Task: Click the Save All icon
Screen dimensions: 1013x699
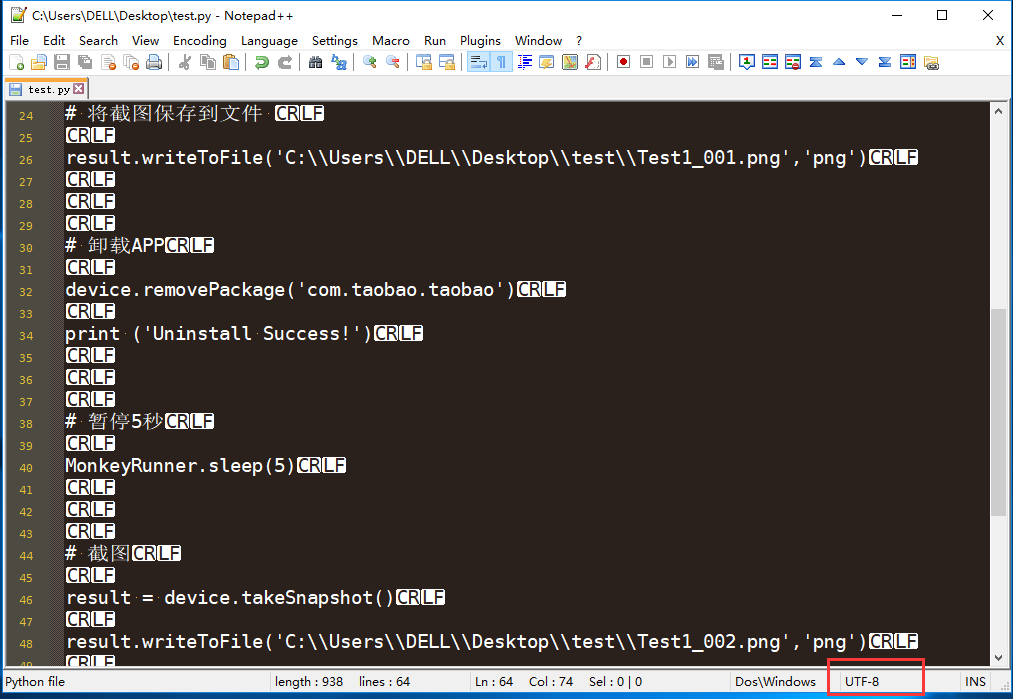Action: coord(85,63)
